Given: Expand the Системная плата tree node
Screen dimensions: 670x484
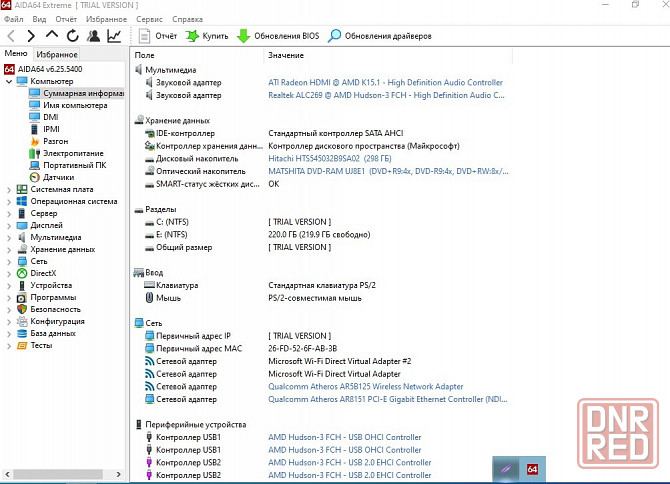Looking at the screenshot, I should tap(9, 189).
